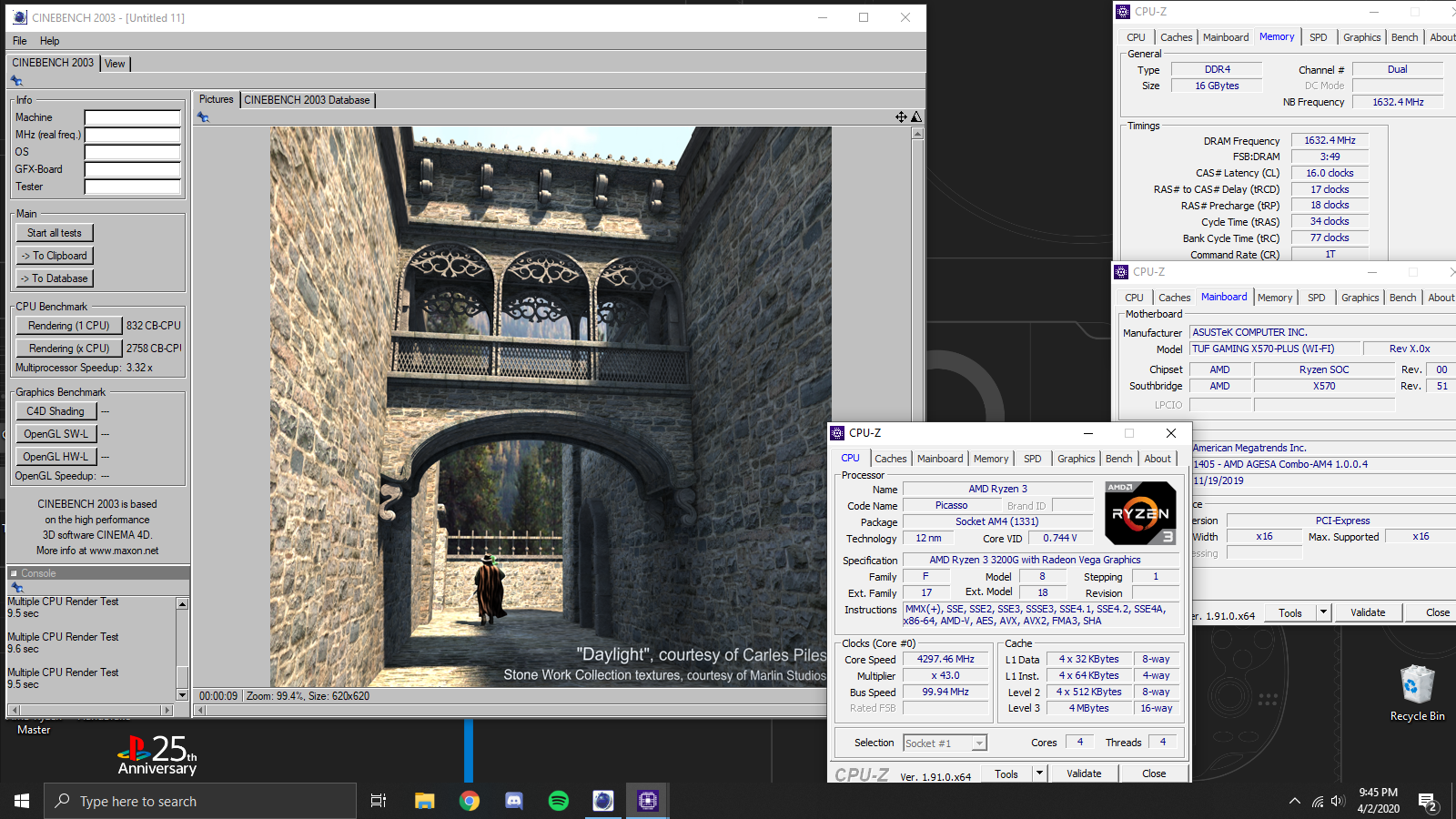
Task: Click into the Machine input field
Action: pos(133,117)
